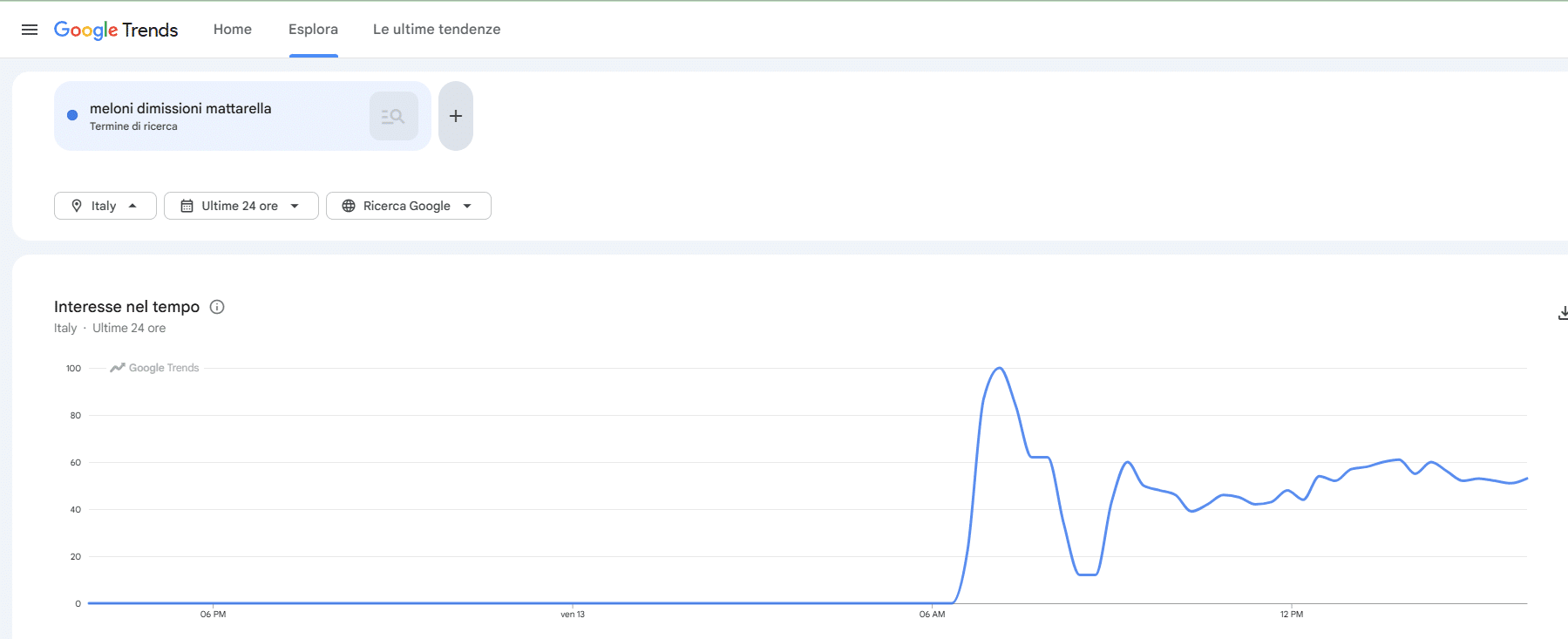This screenshot has width=1568, height=639.
Task: Click the Google Trends watermark in chart
Action: tap(155, 368)
